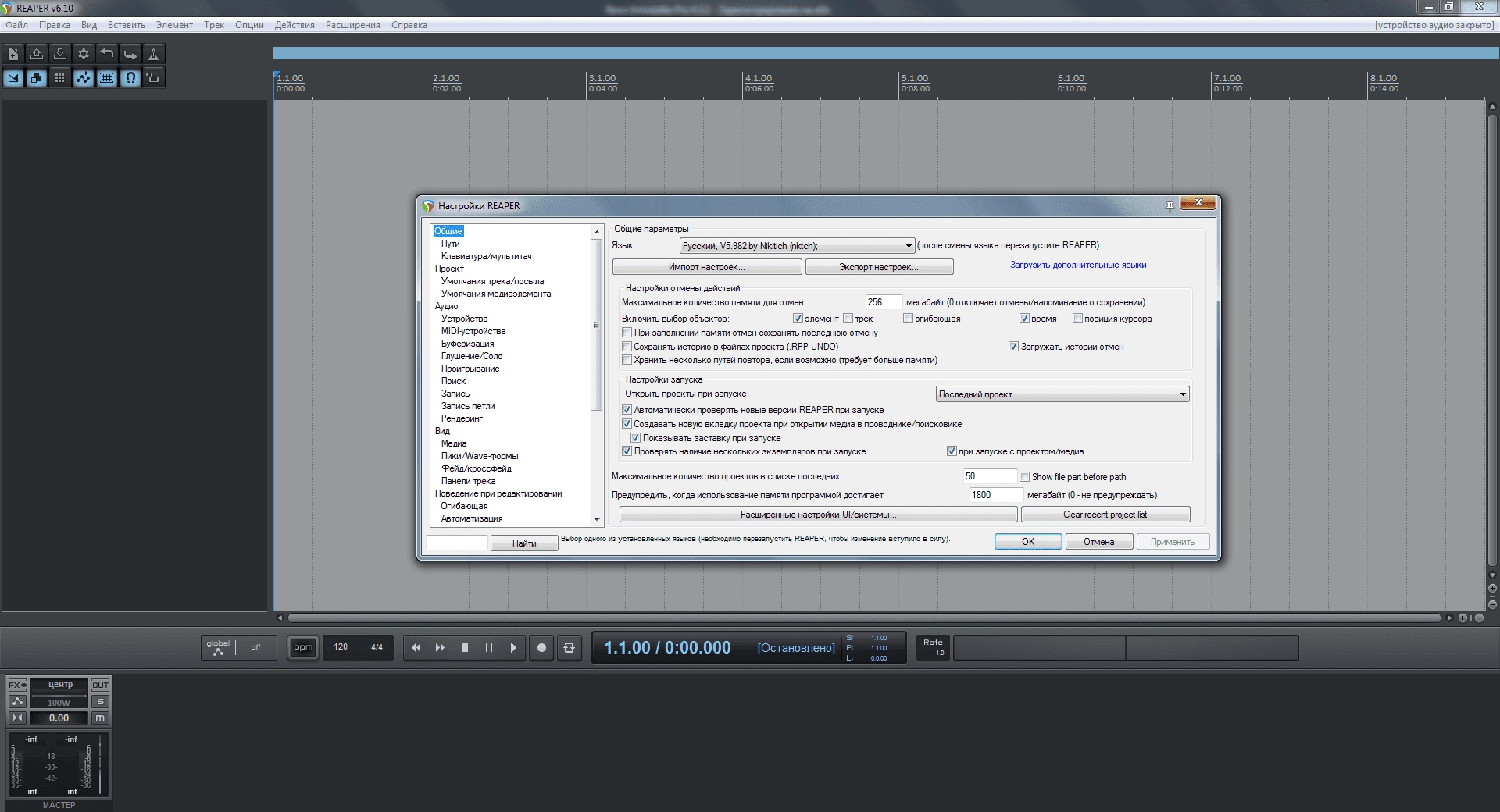This screenshot has height=812, width=1500.
Task: Toggle auto-crossfade icon in toolbar
Action: [13, 78]
